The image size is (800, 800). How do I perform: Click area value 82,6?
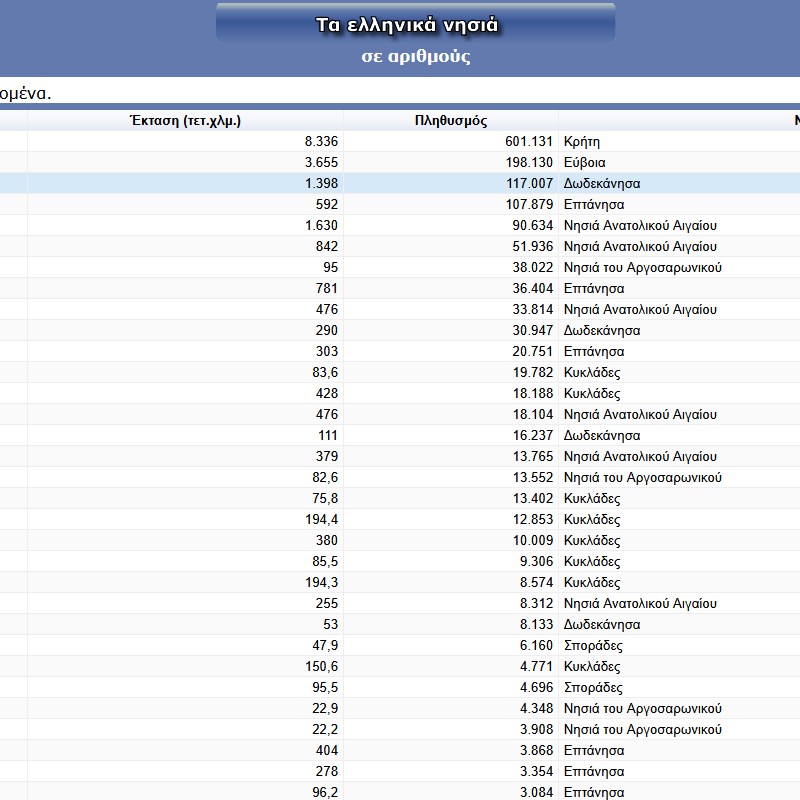coord(325,478)
